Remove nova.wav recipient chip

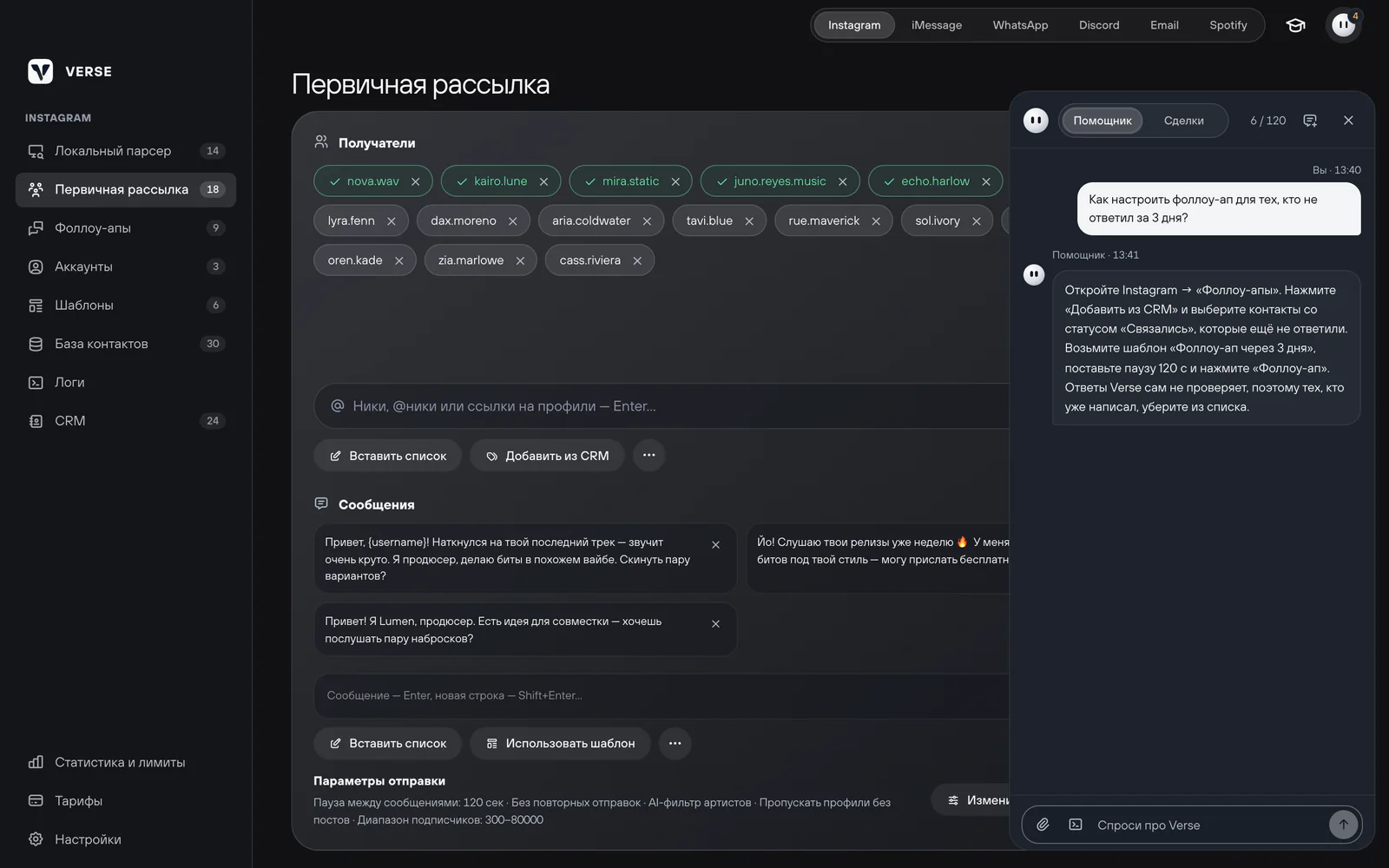pyautogui.click(x=416, y=181)
